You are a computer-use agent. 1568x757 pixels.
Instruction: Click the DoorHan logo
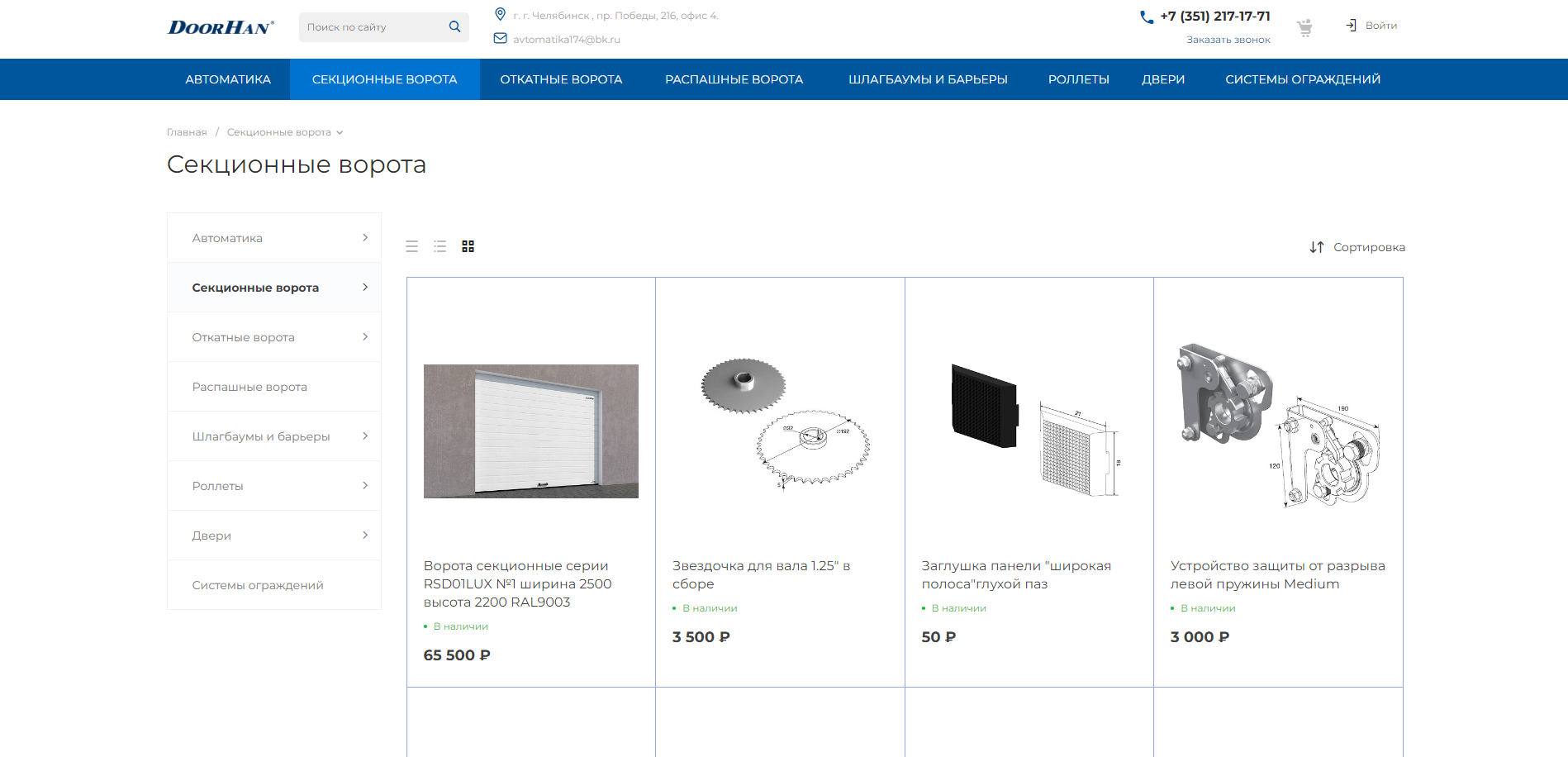coord(221,27)
